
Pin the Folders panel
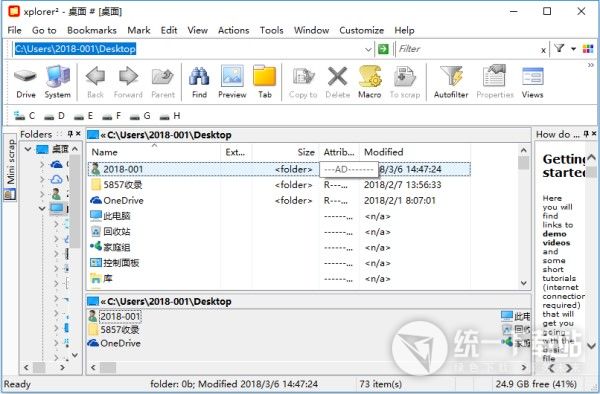click(x=70, y=134)
